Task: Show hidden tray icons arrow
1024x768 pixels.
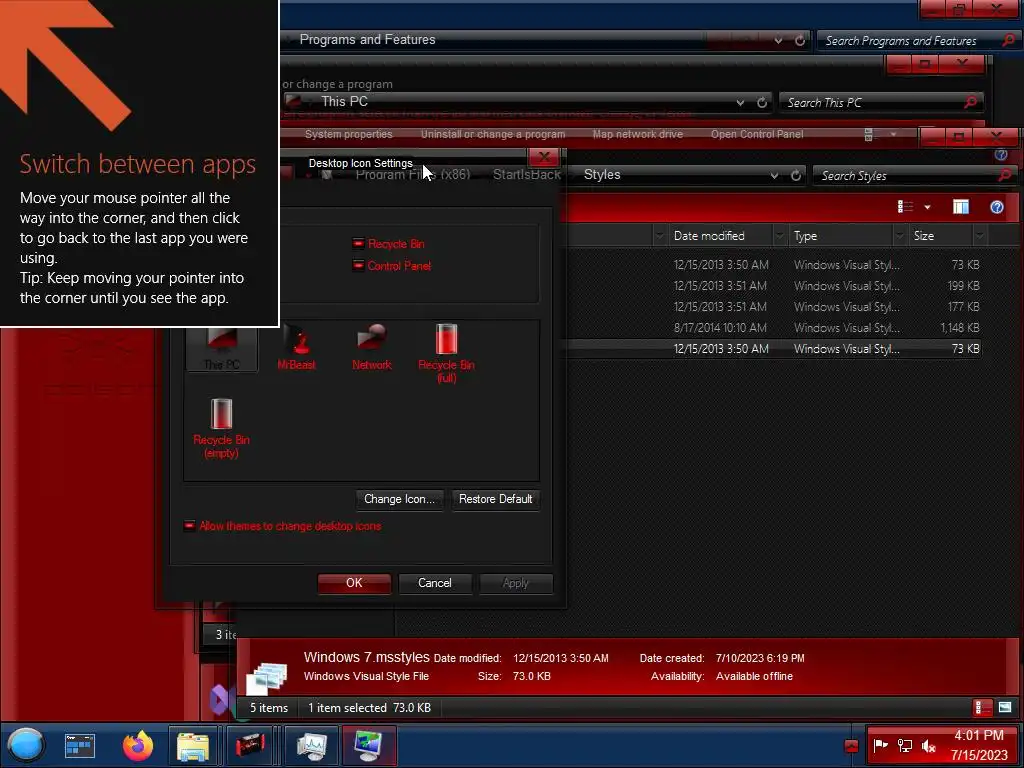Action: click(x=851, y=746)
